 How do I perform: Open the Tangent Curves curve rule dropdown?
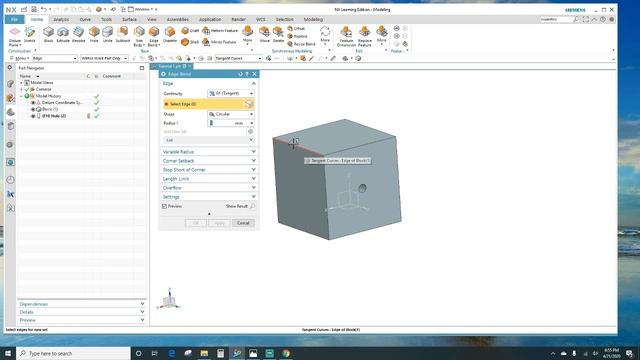pyautogui.click(x=238, y=58)
